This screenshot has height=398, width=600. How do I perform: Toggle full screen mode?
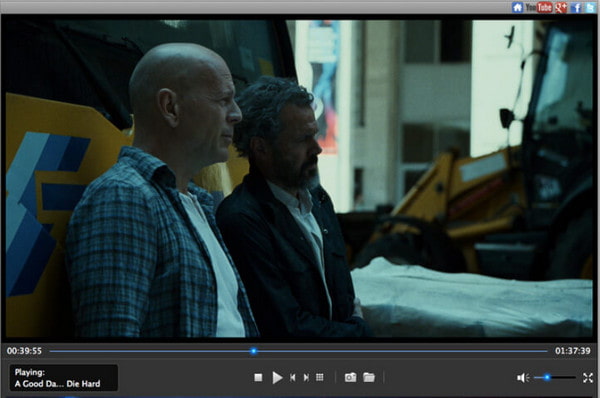(x=588, y=378)
